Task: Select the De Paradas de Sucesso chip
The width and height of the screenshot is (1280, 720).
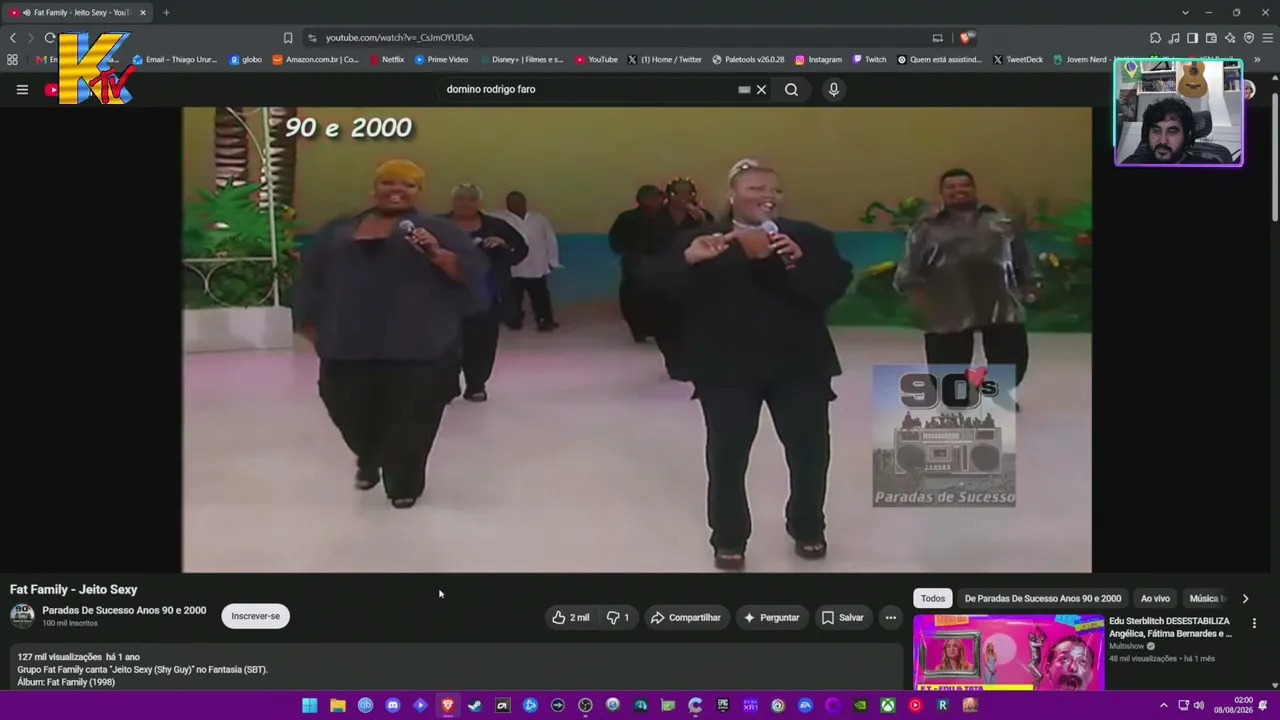Action: pyautogui.click(x=1043, y=598)
